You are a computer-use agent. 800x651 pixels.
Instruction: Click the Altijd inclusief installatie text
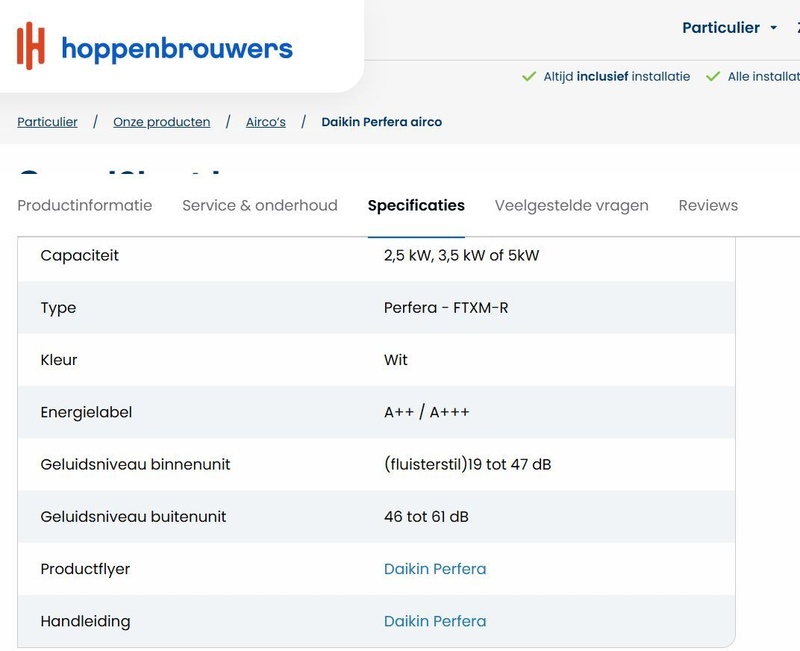(x=616, y=77)
